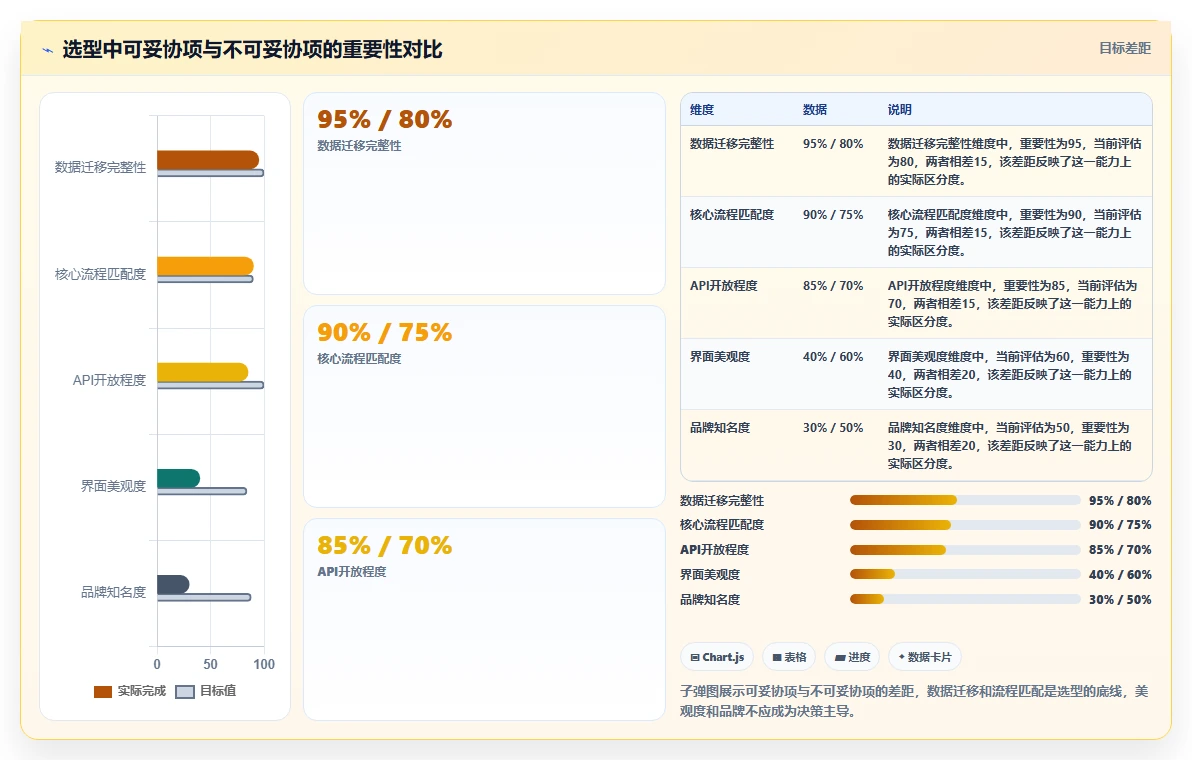Image resolution: width=1192 pixels, height=760 pixels.
Task: Click the API开放程度 progress bar
Action: [965, 549]
